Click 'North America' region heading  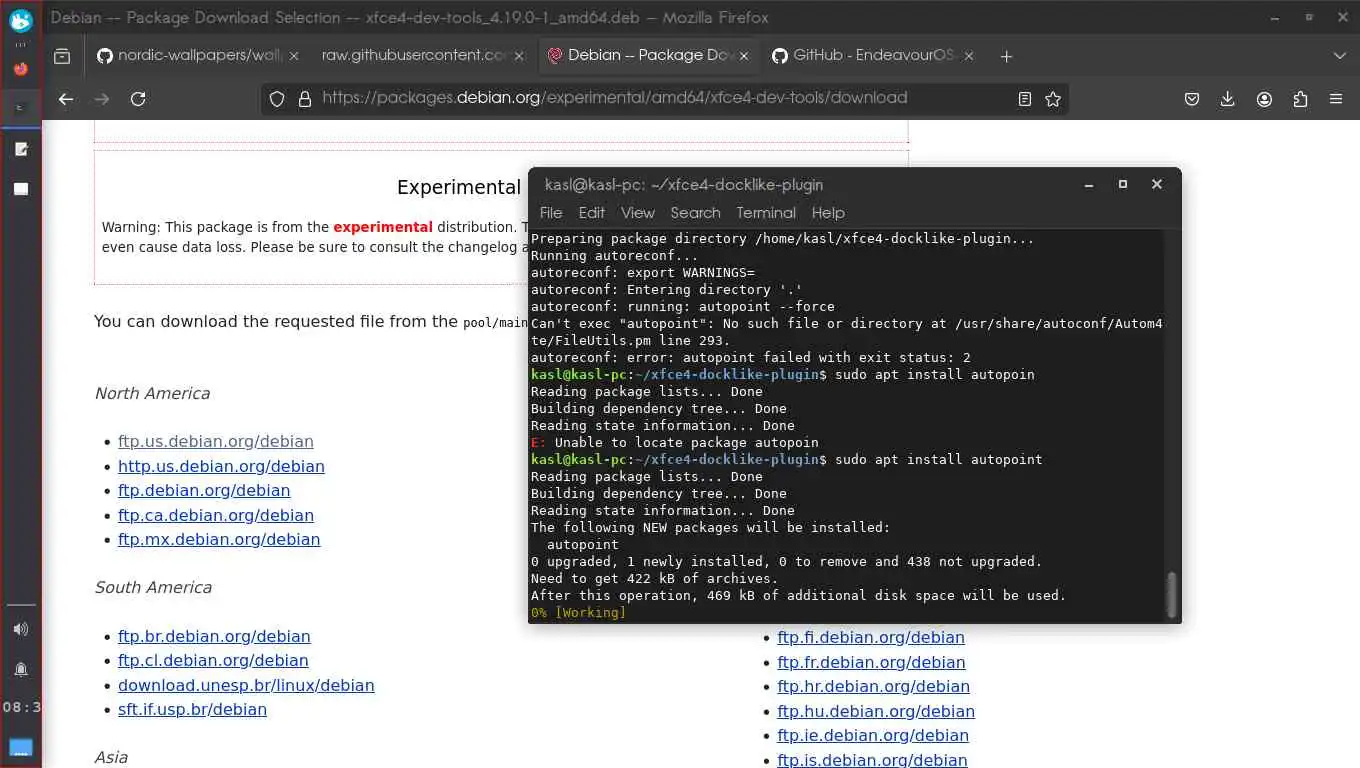(152, 393)
